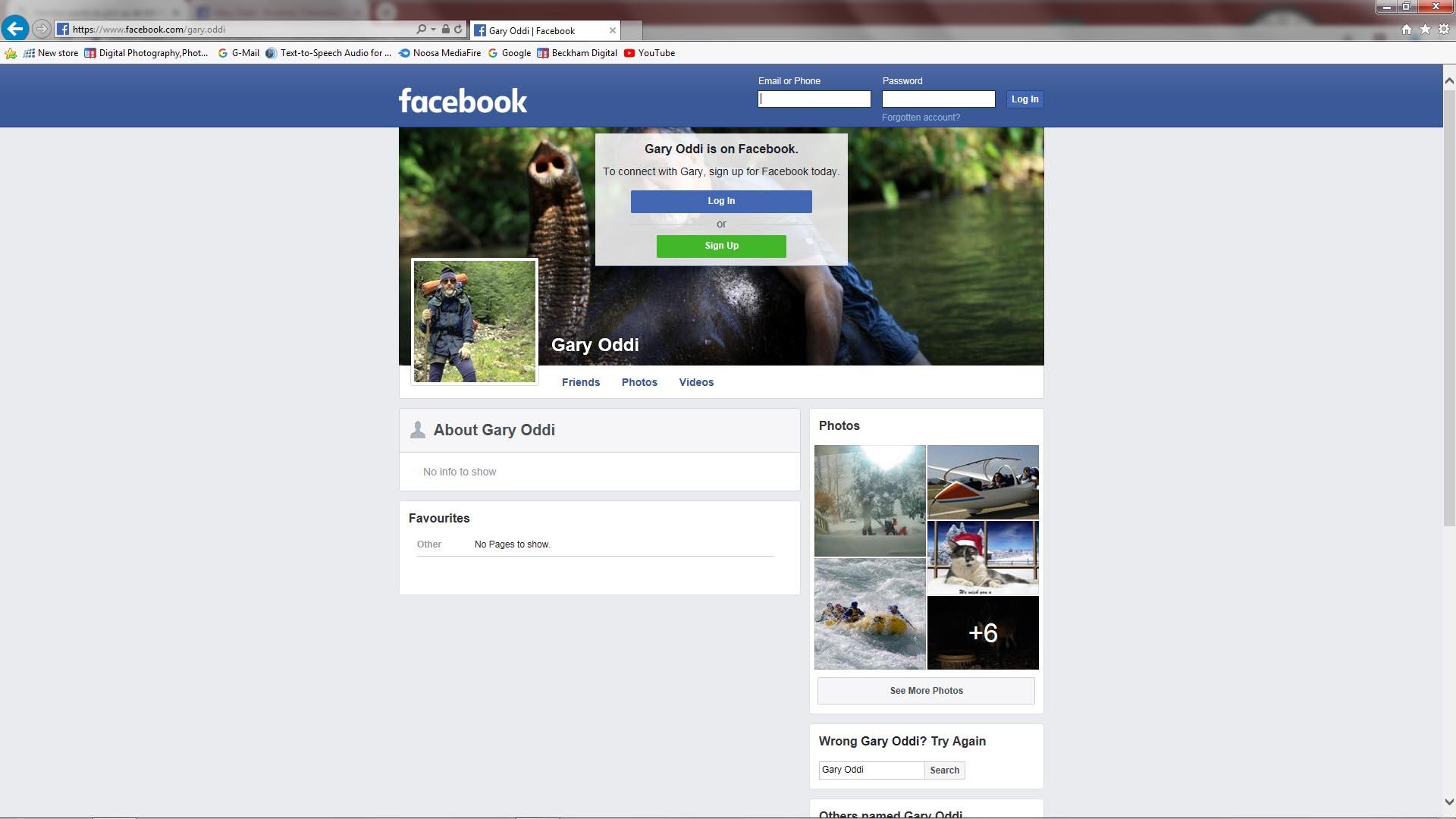Open the snowy scene photo thumbnail
The height and width of the screenshot is (819, 1456).
click(870, 500)
